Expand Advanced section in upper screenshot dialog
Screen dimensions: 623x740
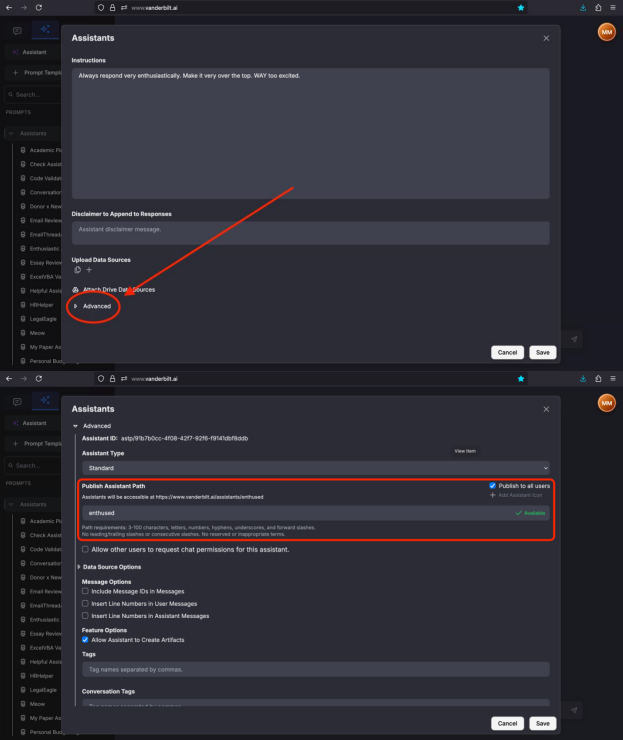(93, 306)
